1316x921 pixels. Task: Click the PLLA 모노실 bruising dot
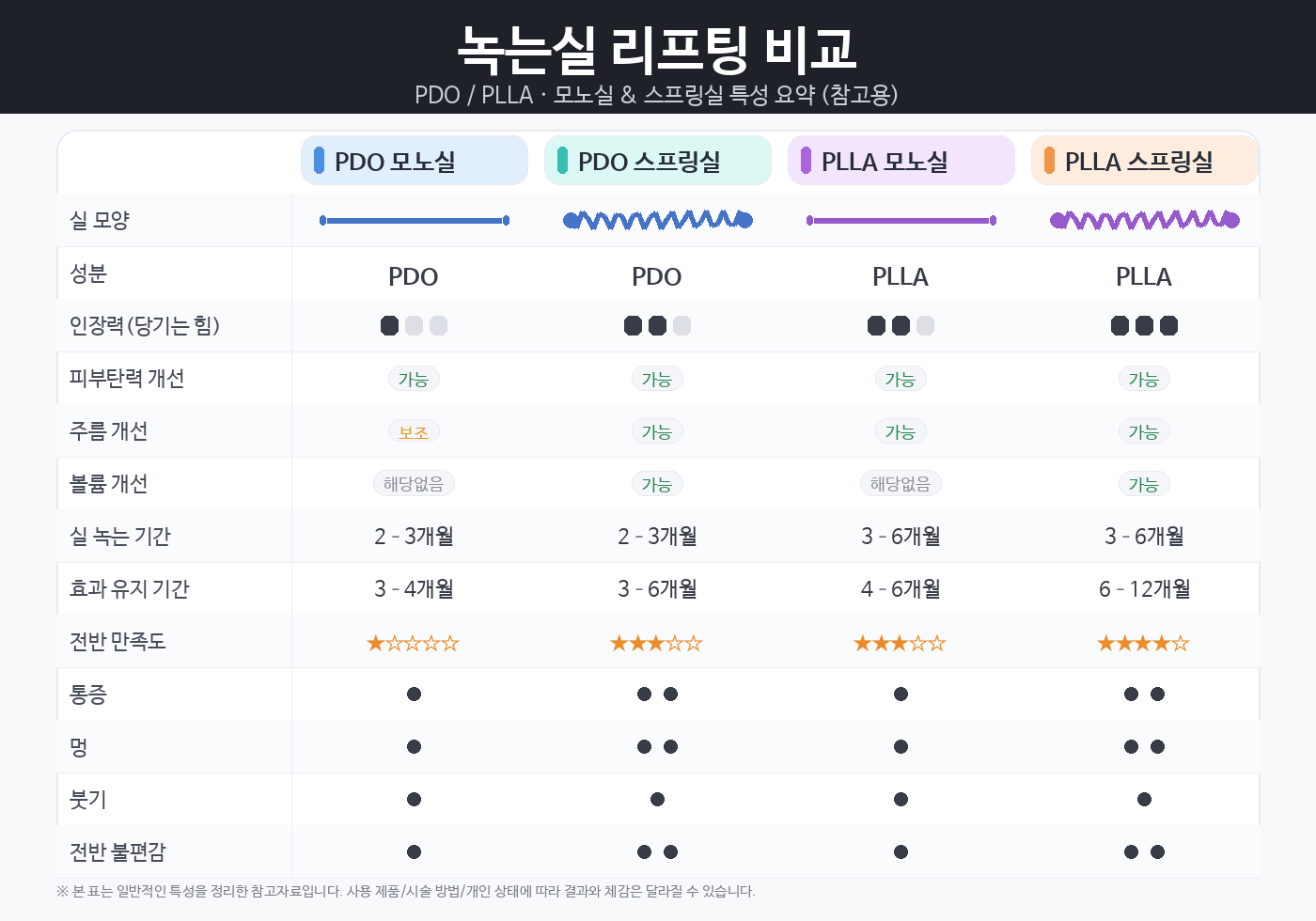click(x=901, y=747)
